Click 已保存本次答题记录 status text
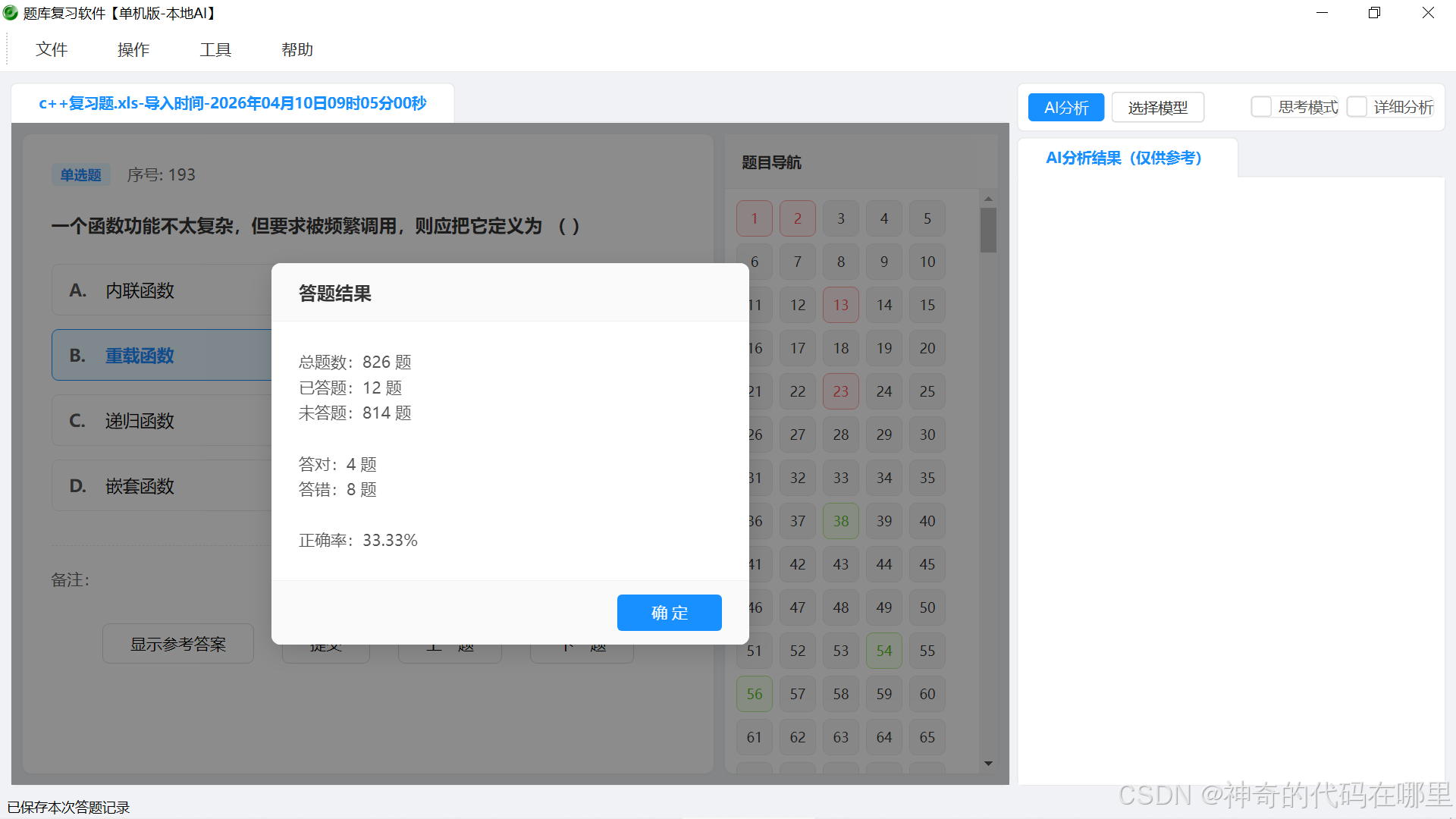The image size is (1456, 819). tap(68, 808)
